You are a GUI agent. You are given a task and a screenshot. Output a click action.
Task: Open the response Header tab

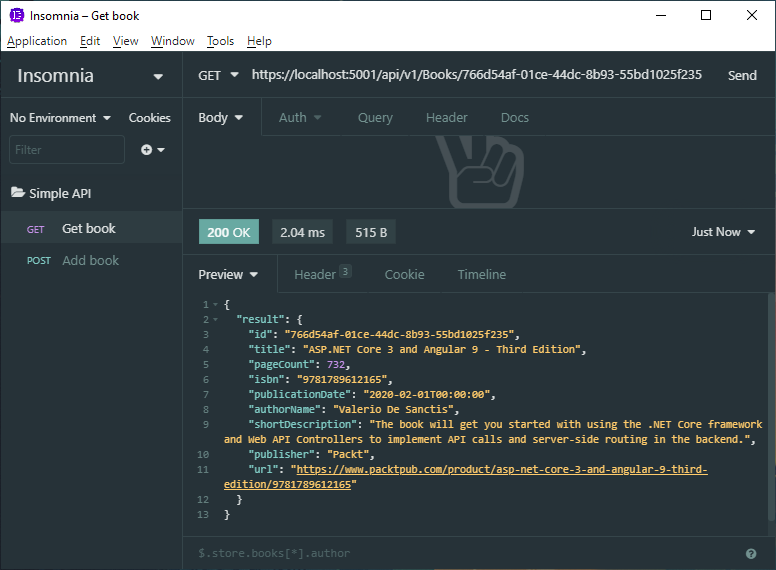tap(323, 274)
